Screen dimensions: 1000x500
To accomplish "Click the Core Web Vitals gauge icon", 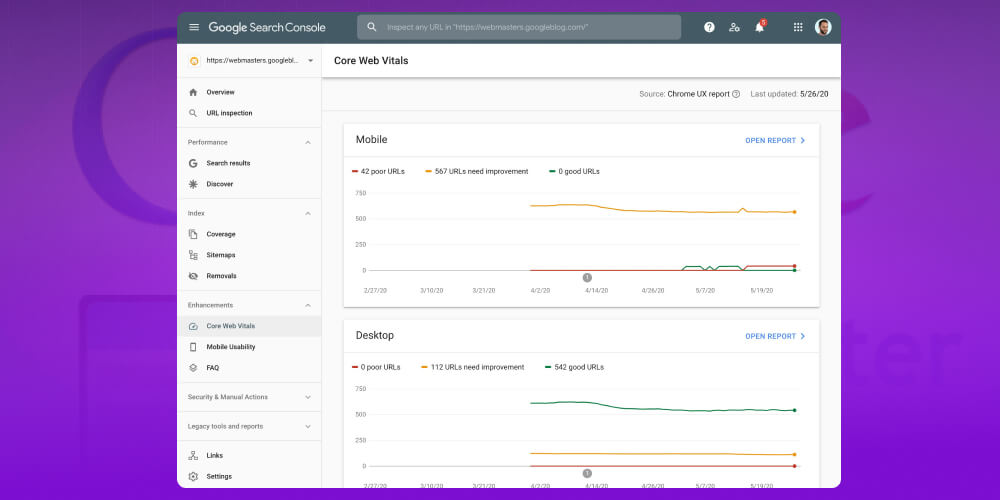I will click(193, 326).
